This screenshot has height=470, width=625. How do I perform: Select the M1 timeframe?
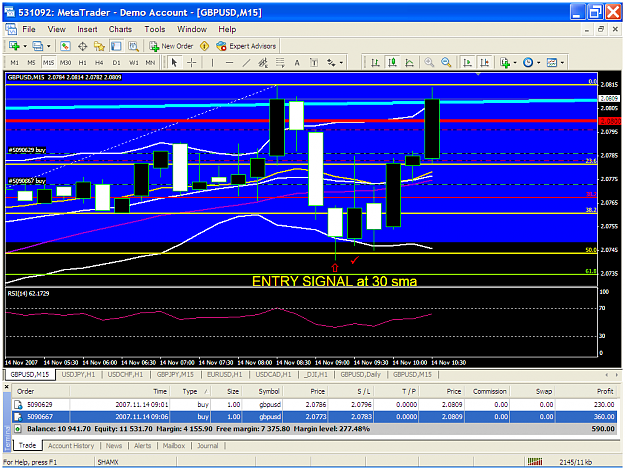(x=15, y=63)
